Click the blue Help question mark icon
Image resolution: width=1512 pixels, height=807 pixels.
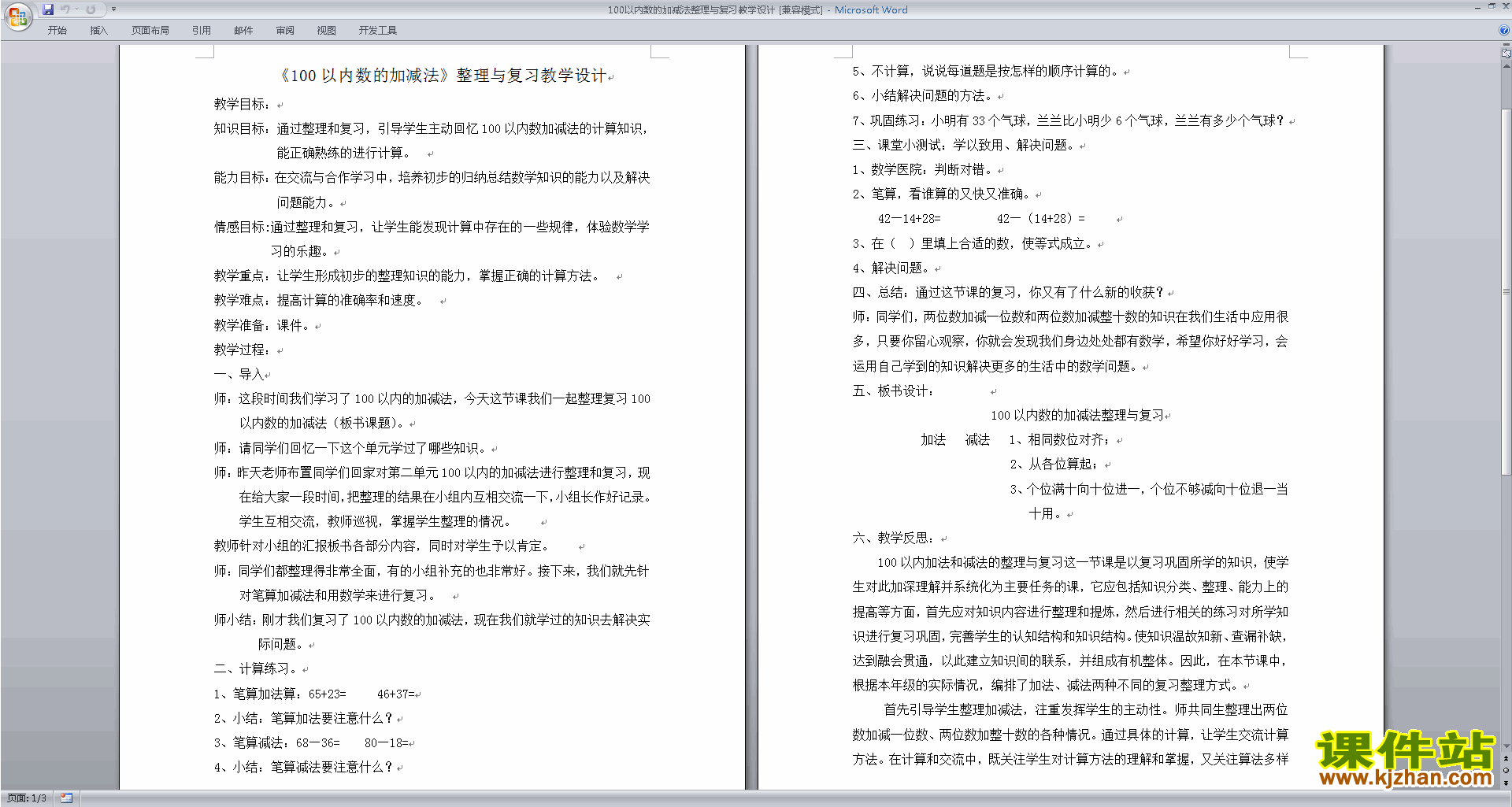pyautogui.click(x=1504, y=30)
